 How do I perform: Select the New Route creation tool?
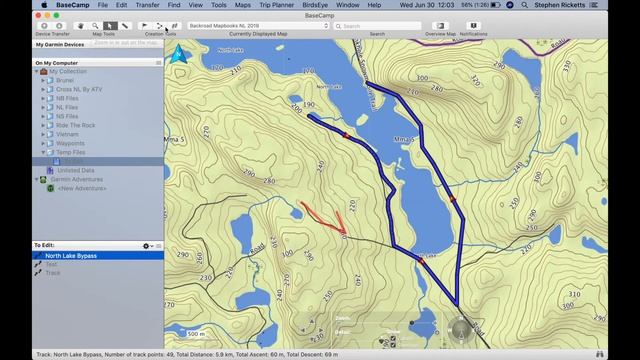point(160,26)
